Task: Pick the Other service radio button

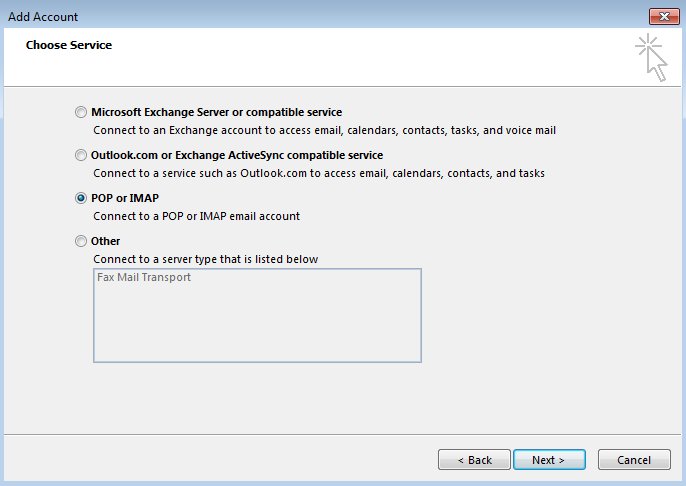Action: pos(81,241)
